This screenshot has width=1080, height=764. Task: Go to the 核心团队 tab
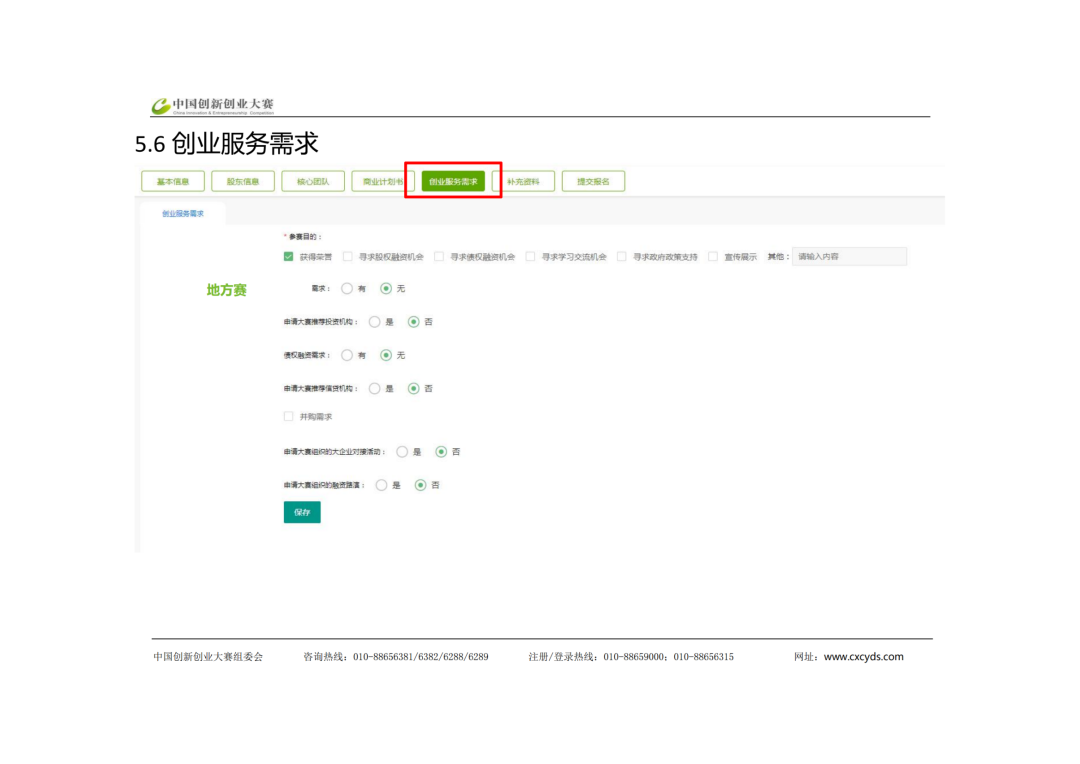point(313,181)
